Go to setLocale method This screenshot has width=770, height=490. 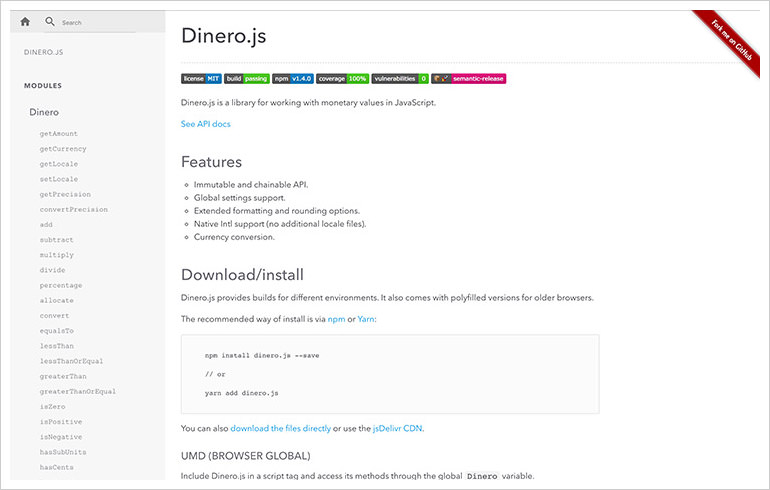[58, 179]
